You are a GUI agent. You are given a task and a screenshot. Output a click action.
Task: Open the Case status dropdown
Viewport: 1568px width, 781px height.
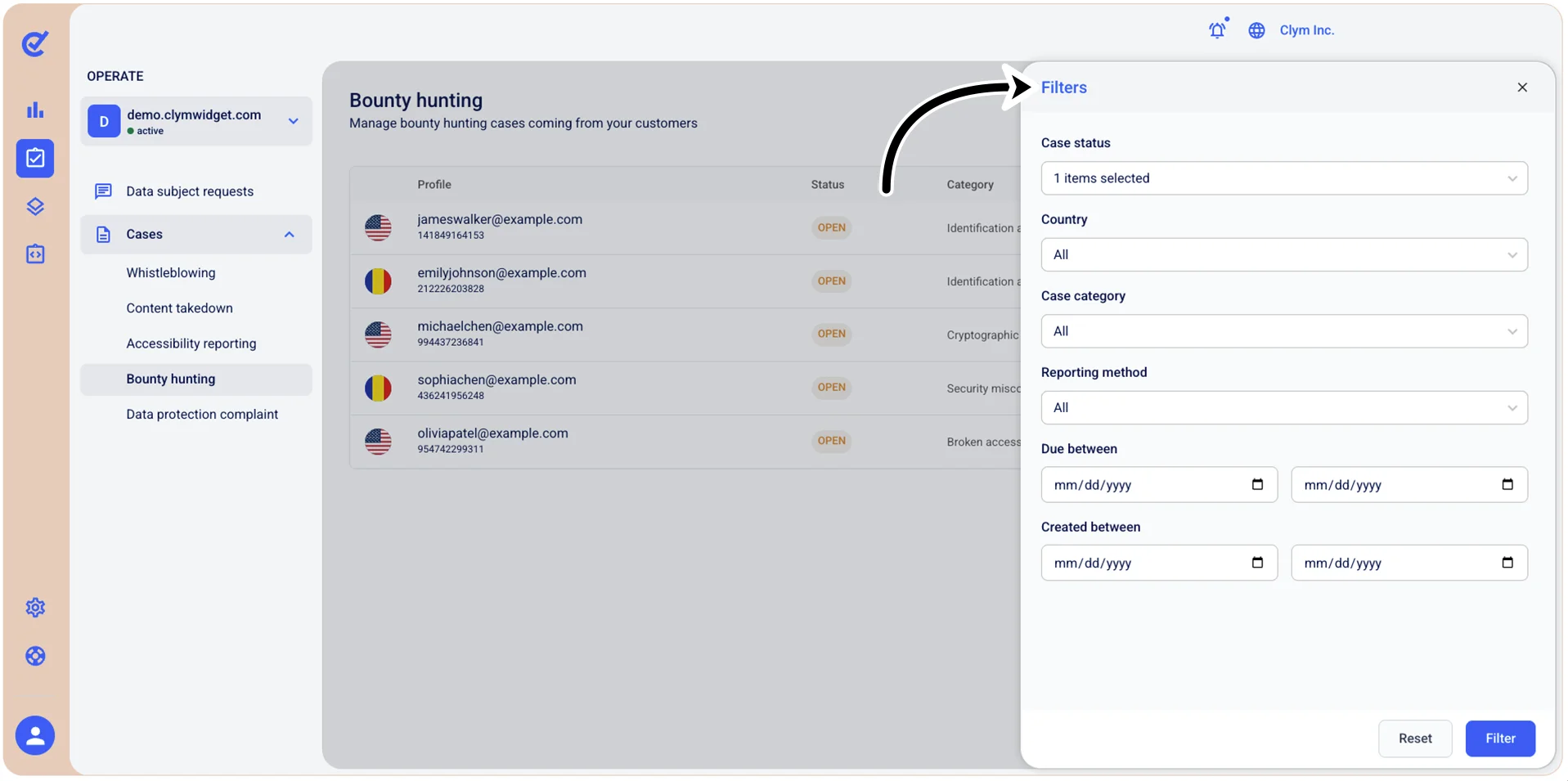pyautogui.click(x=1284, y=178)
